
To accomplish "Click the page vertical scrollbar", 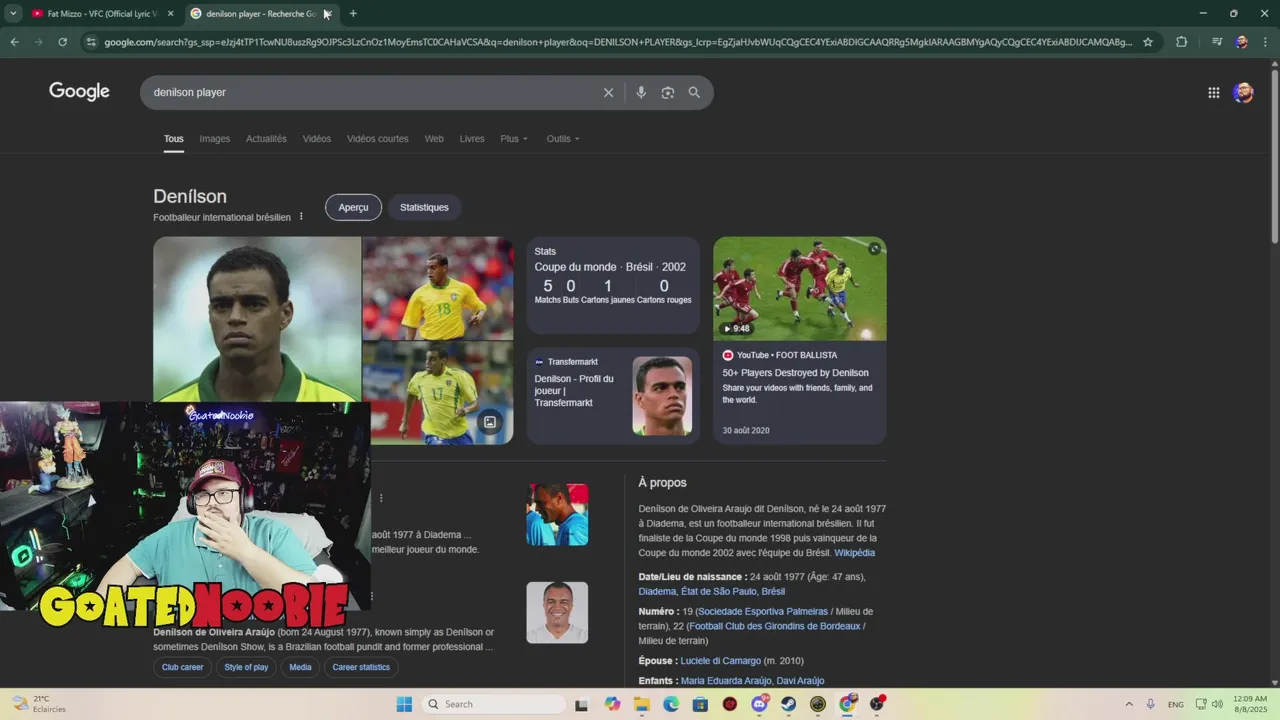I will click(x=1274, y=155).
